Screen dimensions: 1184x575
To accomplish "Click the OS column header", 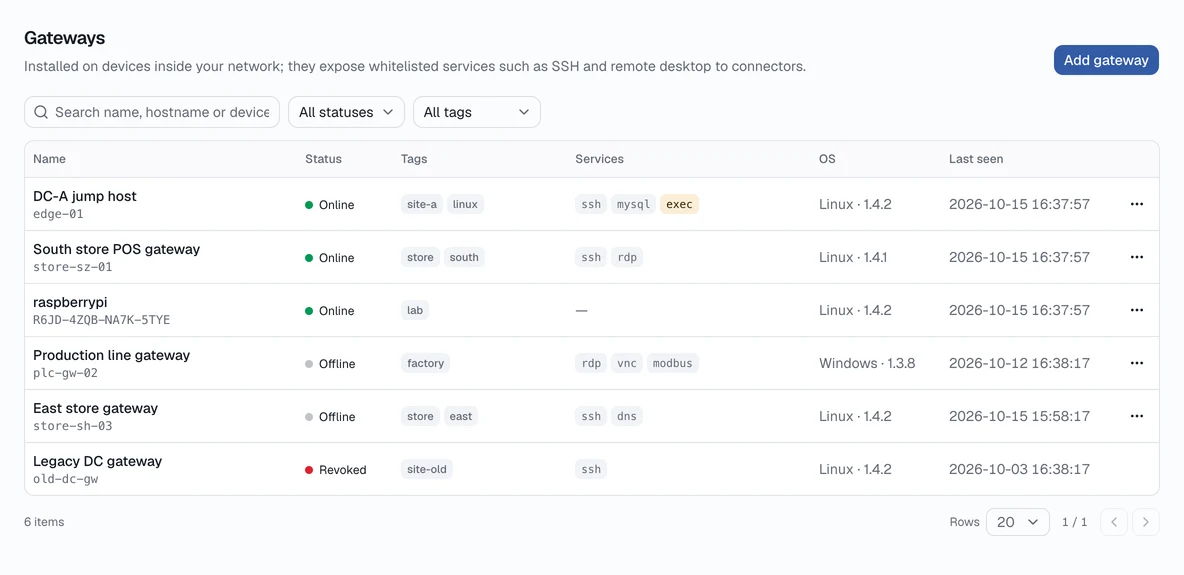I will (x=828, y=159).
